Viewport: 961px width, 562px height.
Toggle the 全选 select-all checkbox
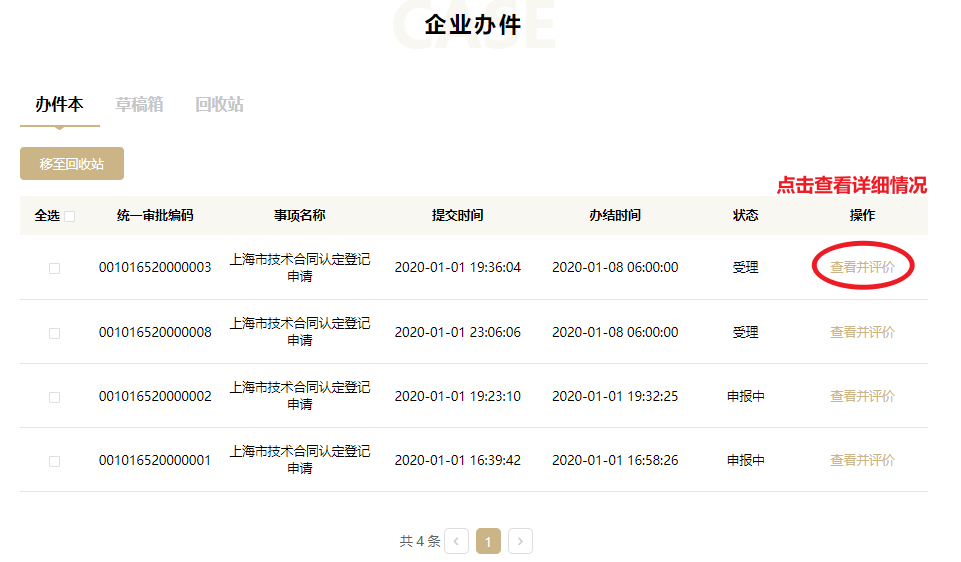pyautogui.click(x=70, y=216)
